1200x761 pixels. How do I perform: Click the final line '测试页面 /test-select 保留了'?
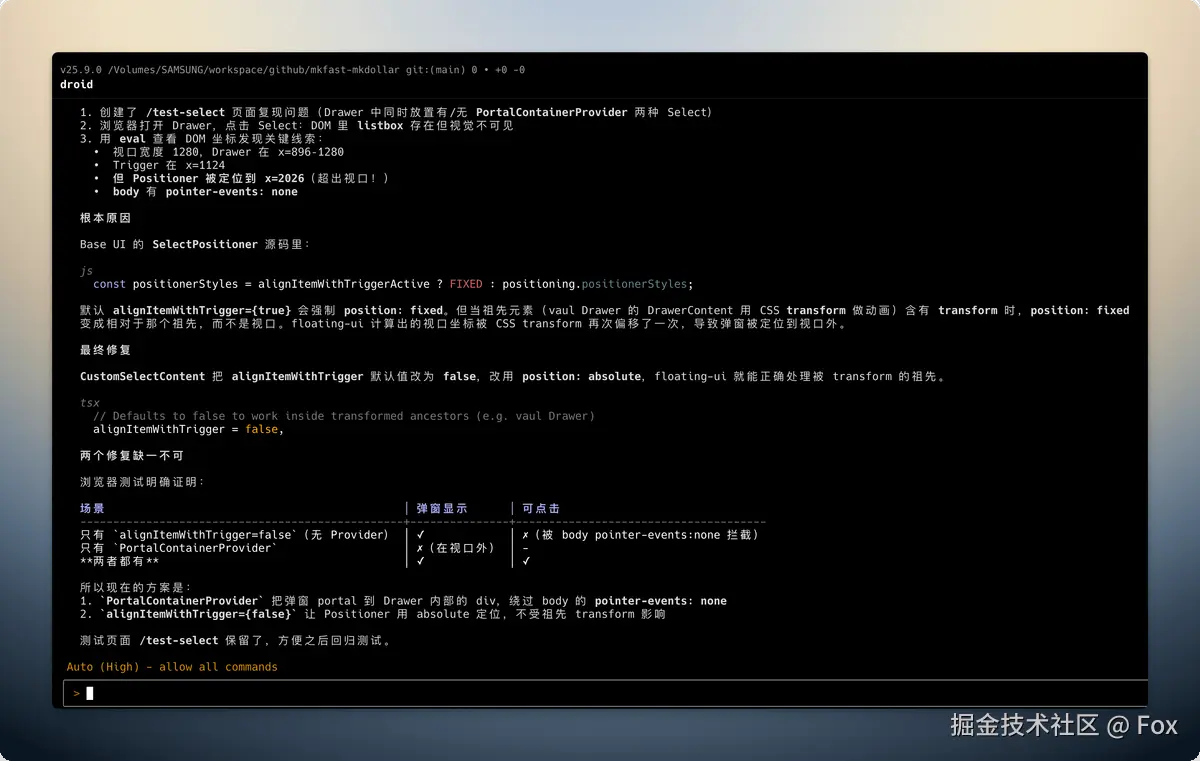(236, 640)
